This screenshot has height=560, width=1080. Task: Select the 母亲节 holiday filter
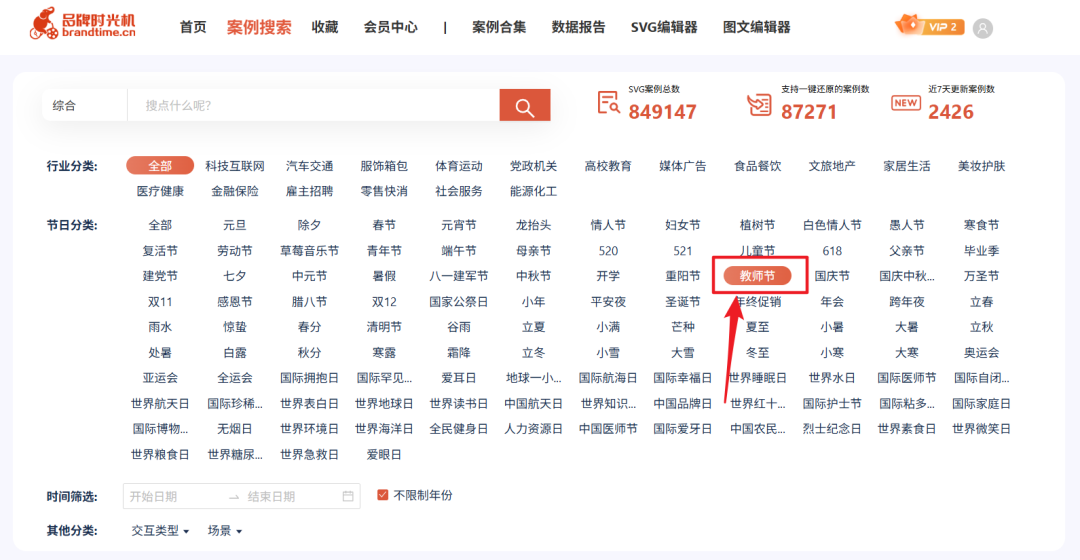click(533, 251)
